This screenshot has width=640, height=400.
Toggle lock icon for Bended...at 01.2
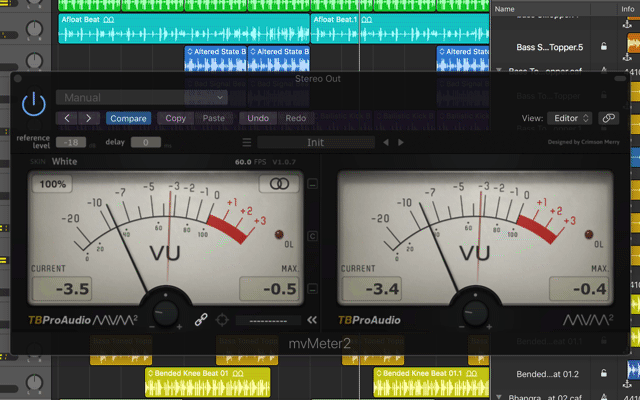(x=604, y=373)
